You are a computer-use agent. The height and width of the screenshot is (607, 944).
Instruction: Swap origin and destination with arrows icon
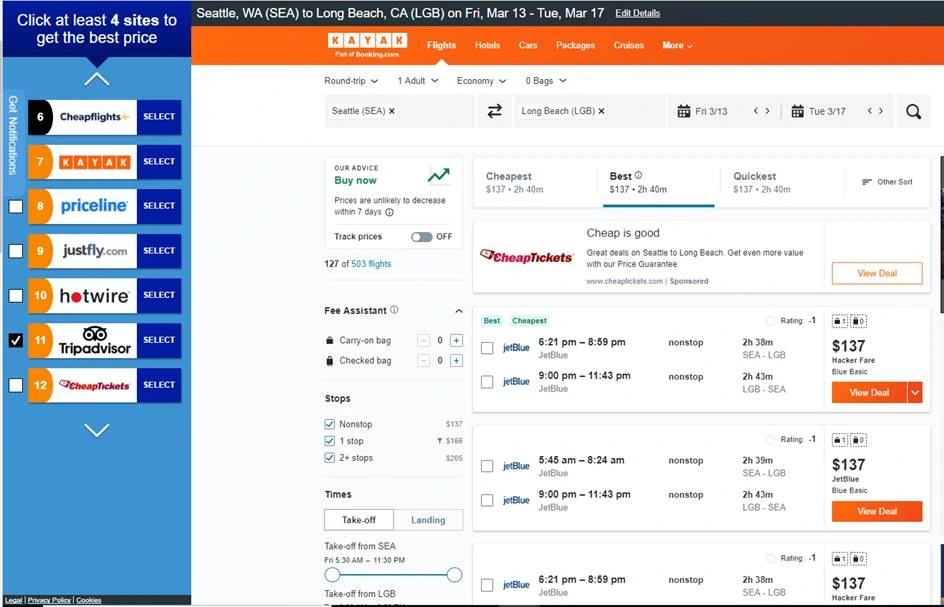coord(494,111)
